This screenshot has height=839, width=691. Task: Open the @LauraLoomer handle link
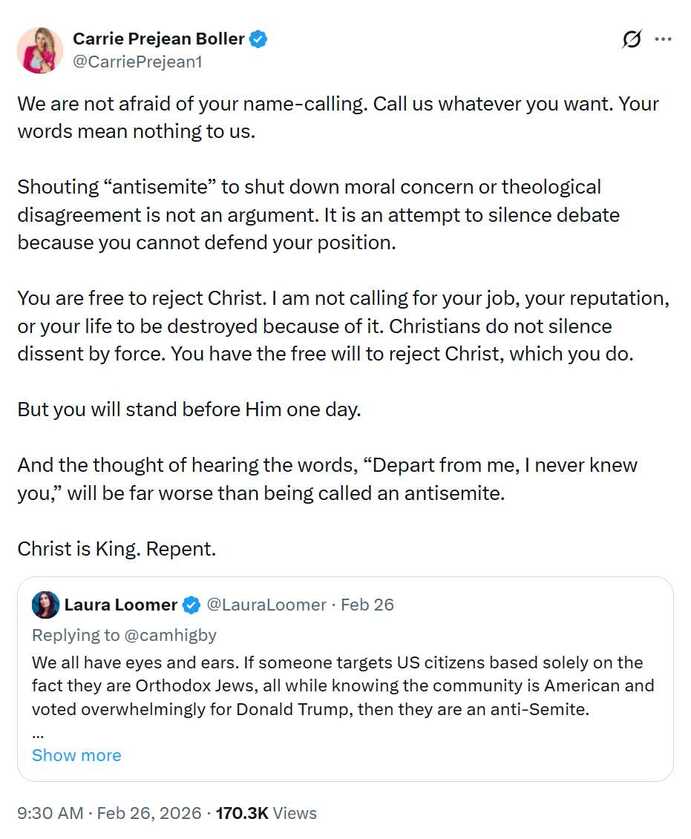point(266,604)
